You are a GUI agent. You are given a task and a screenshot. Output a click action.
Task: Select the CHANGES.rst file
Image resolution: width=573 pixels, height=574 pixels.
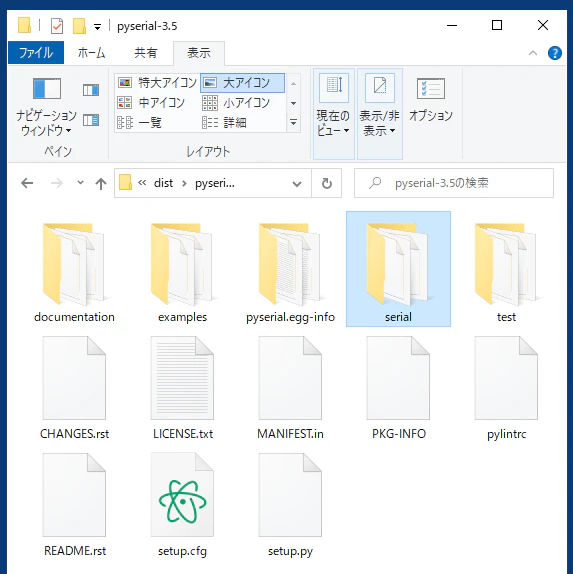74,388
